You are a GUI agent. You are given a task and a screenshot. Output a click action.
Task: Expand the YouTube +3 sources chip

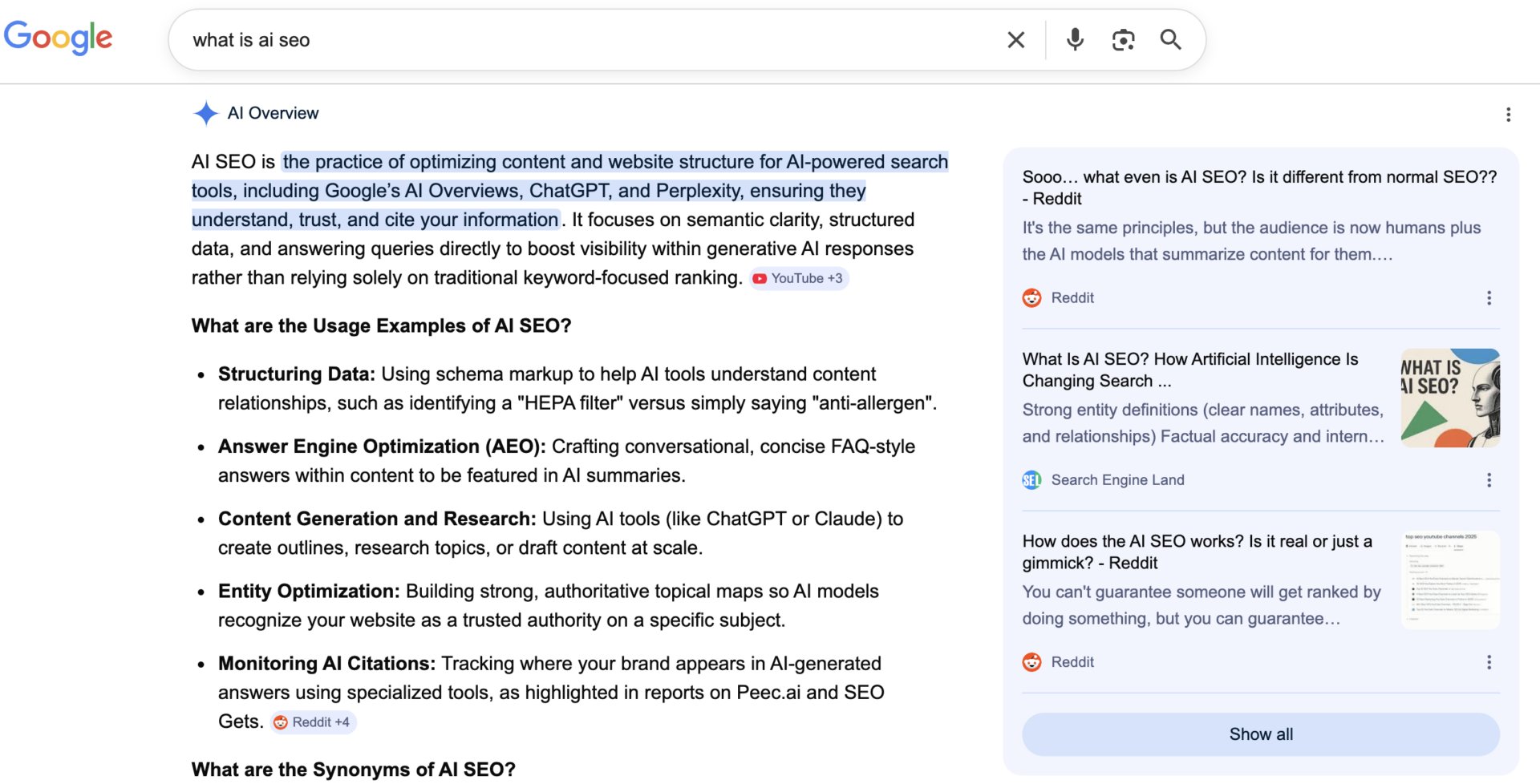click(799, 278)
